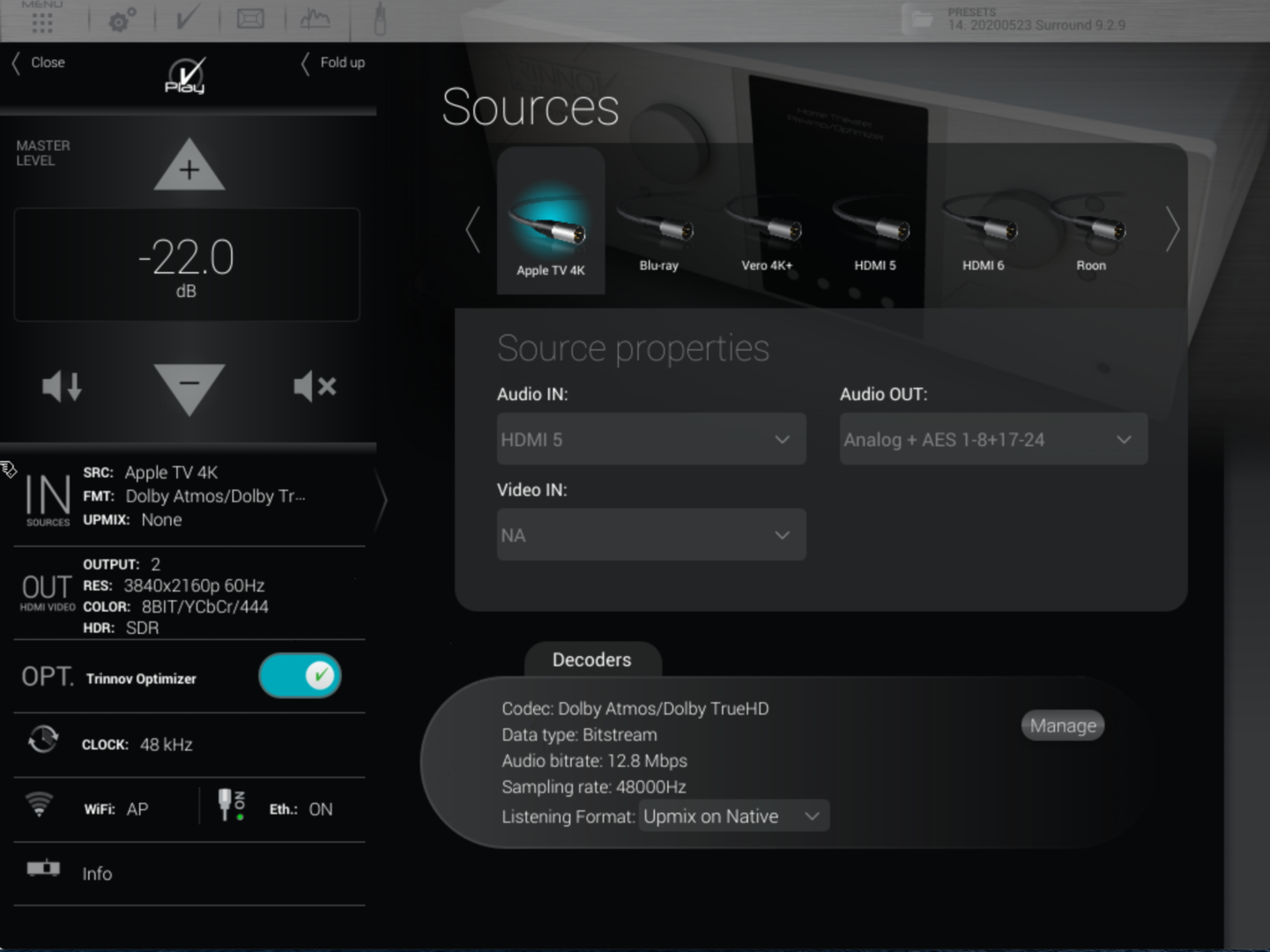Click the microphone probe icon in top bar
Screen dimensions: 1270x952
click(x=380, y=19)
